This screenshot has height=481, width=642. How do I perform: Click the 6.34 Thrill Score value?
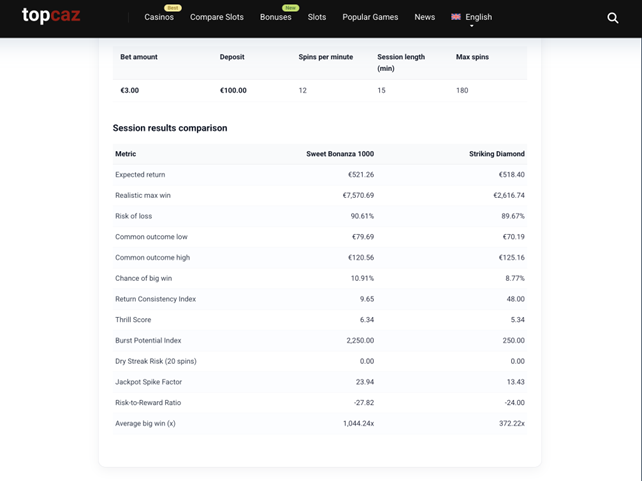click(367, 320)
